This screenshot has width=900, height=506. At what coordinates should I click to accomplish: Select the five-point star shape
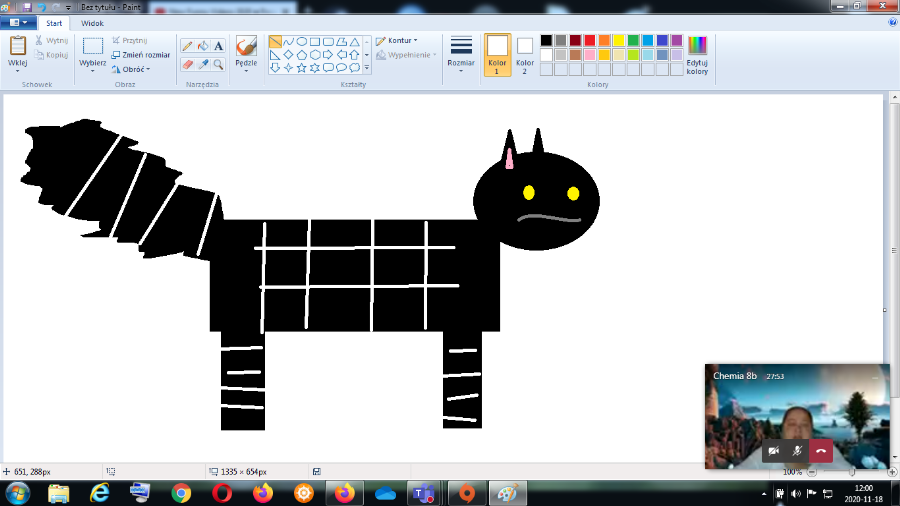click(x=302, y=68)
